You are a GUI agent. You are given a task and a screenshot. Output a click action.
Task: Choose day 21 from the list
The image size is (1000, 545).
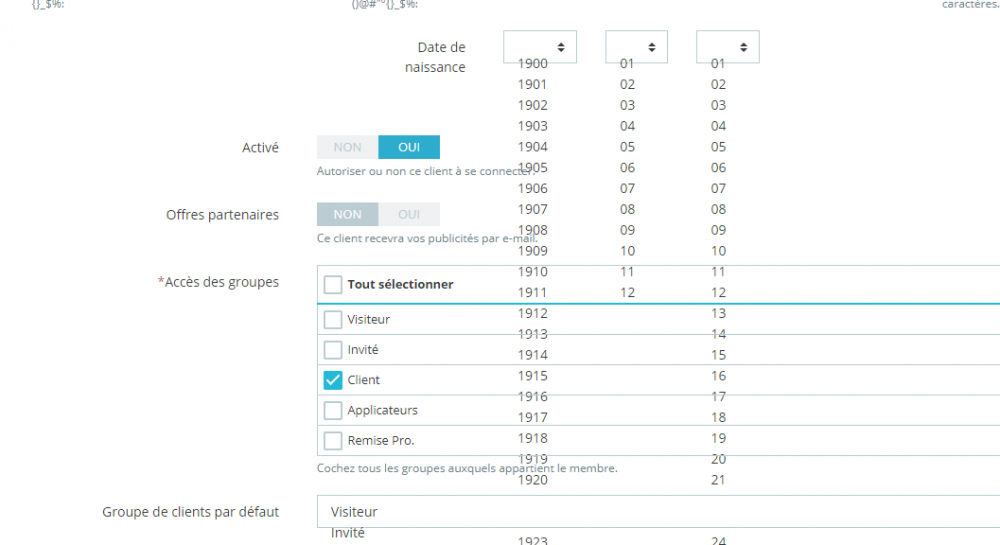tap(718, 480)
